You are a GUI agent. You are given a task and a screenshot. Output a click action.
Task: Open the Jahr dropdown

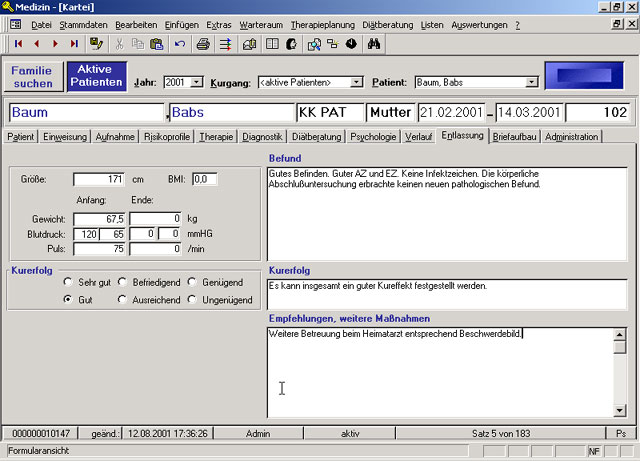tap(196, 82)
